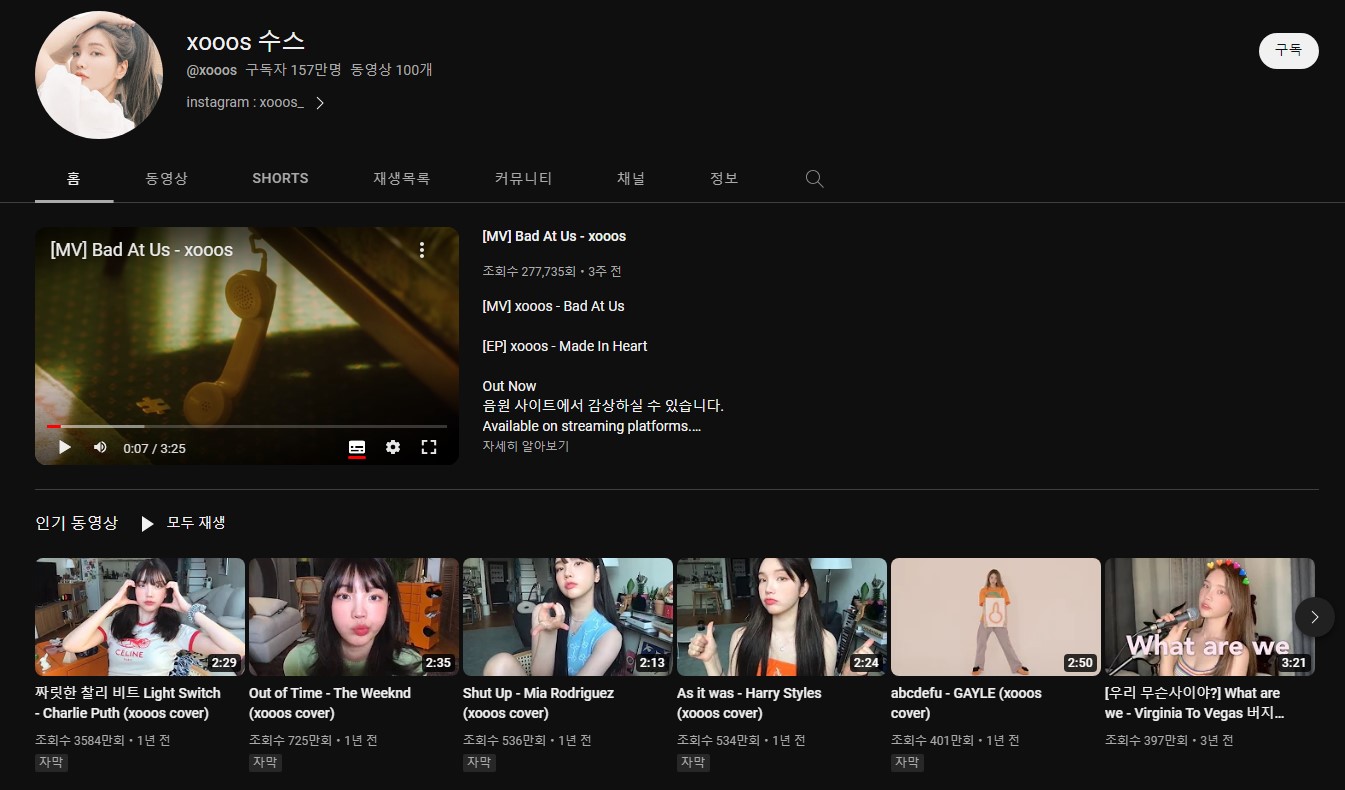Play the featured Bad At Us video
Image resolution: width=1345 pixels, height=790 pixels.
pyautogui.click(x=64, y=447)
